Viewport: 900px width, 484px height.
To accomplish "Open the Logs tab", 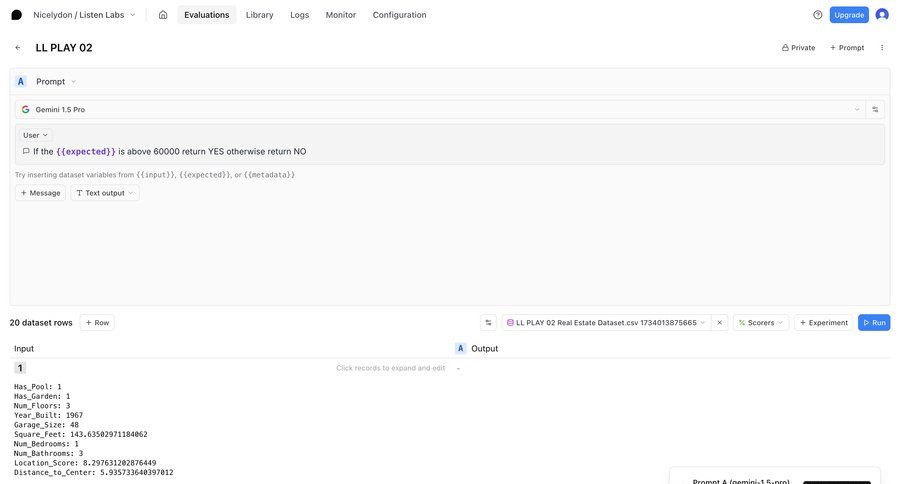I will tap(300, 15).
